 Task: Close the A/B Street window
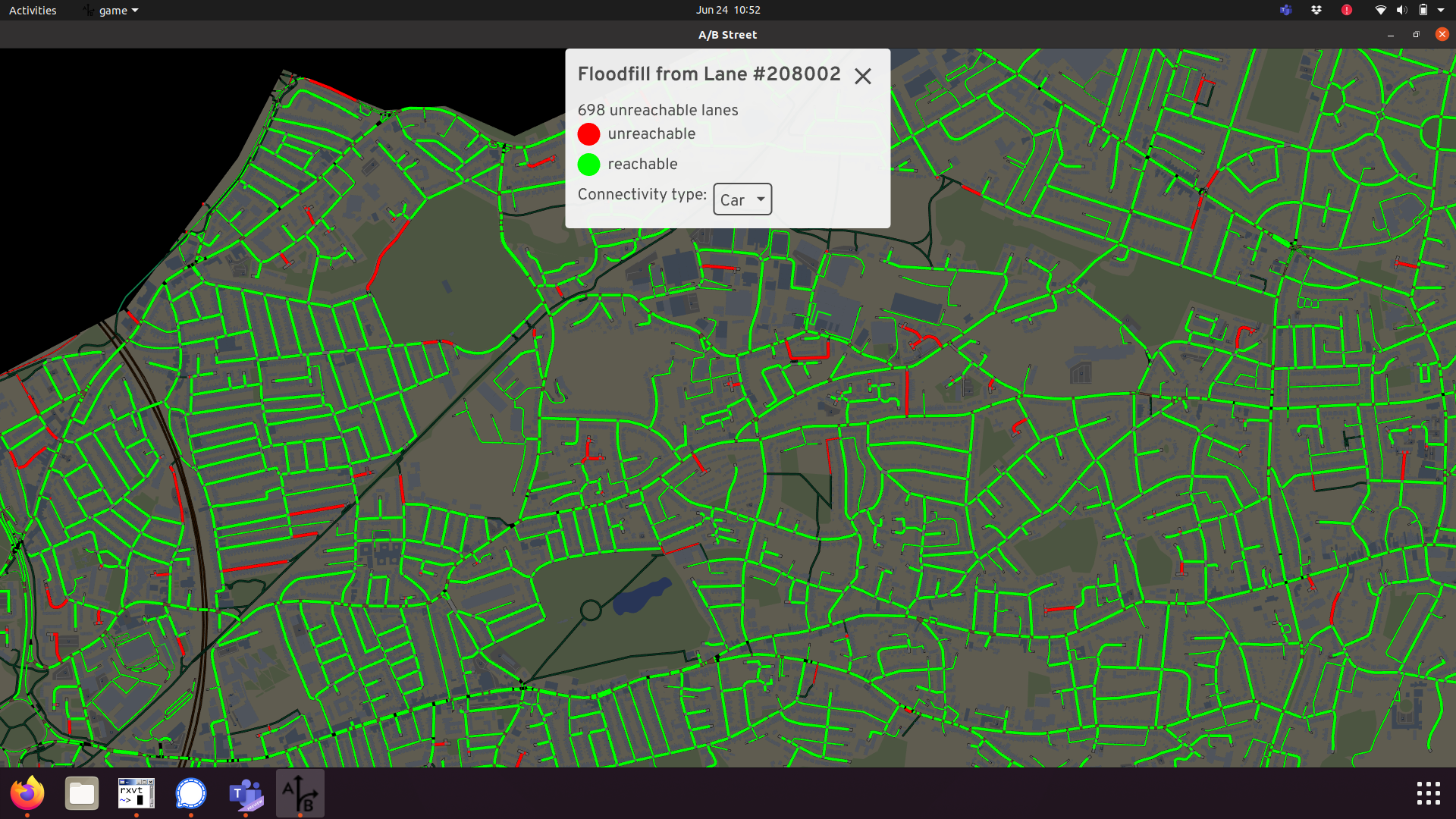click(x=1442, y=34)
